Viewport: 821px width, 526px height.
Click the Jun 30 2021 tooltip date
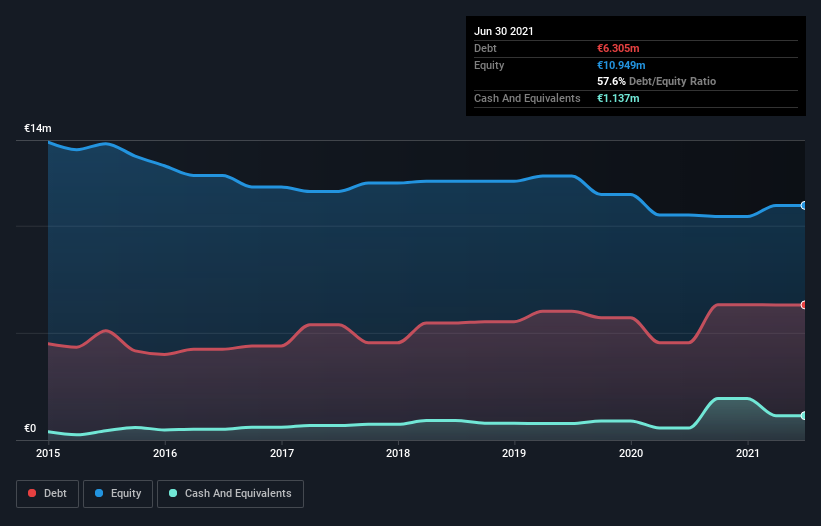(504, 31)
